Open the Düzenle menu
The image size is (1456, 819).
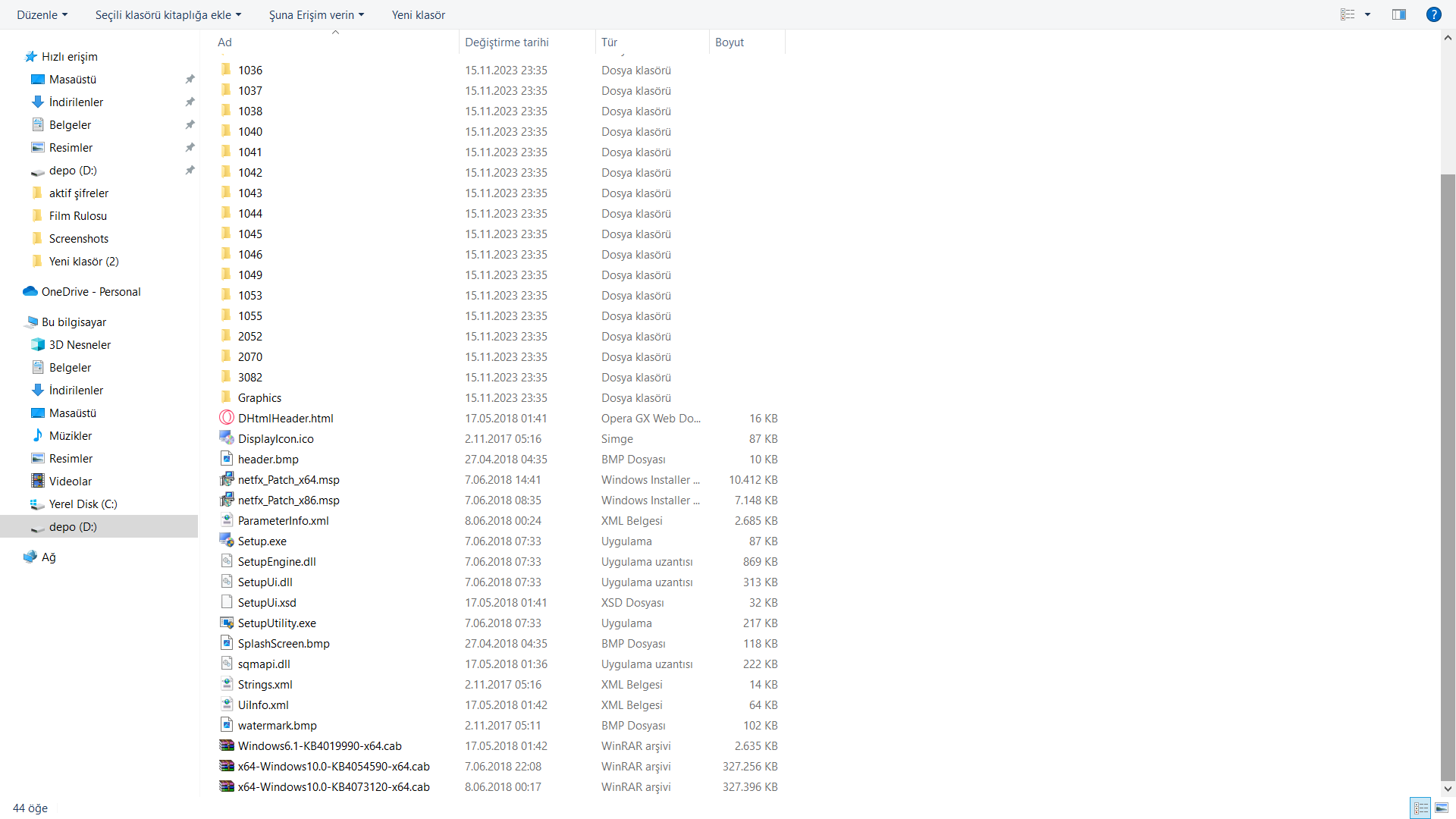(42, 14)
